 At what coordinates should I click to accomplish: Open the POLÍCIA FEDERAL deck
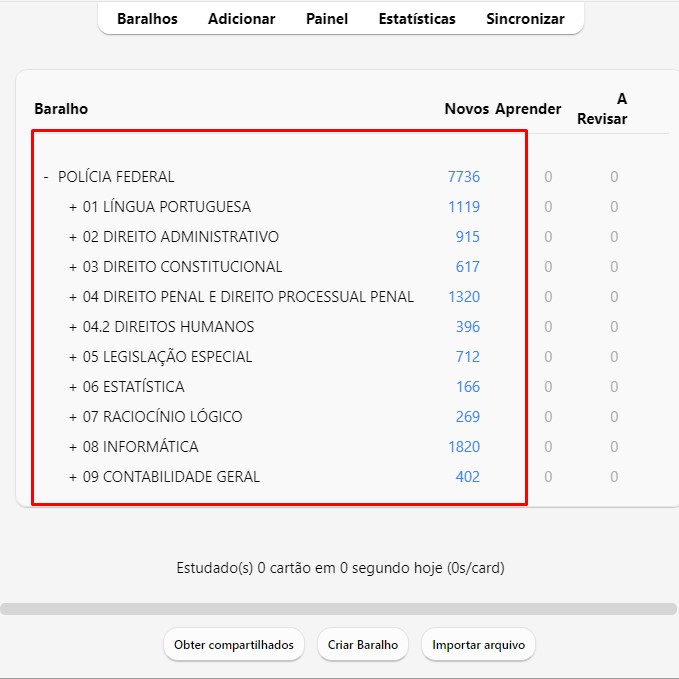tap(116, 177)
